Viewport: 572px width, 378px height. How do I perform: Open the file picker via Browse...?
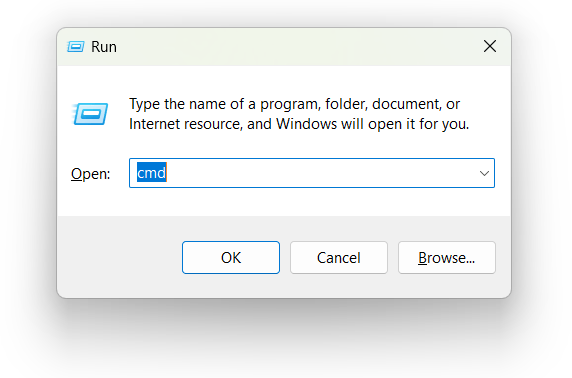(x=447, y=258)
